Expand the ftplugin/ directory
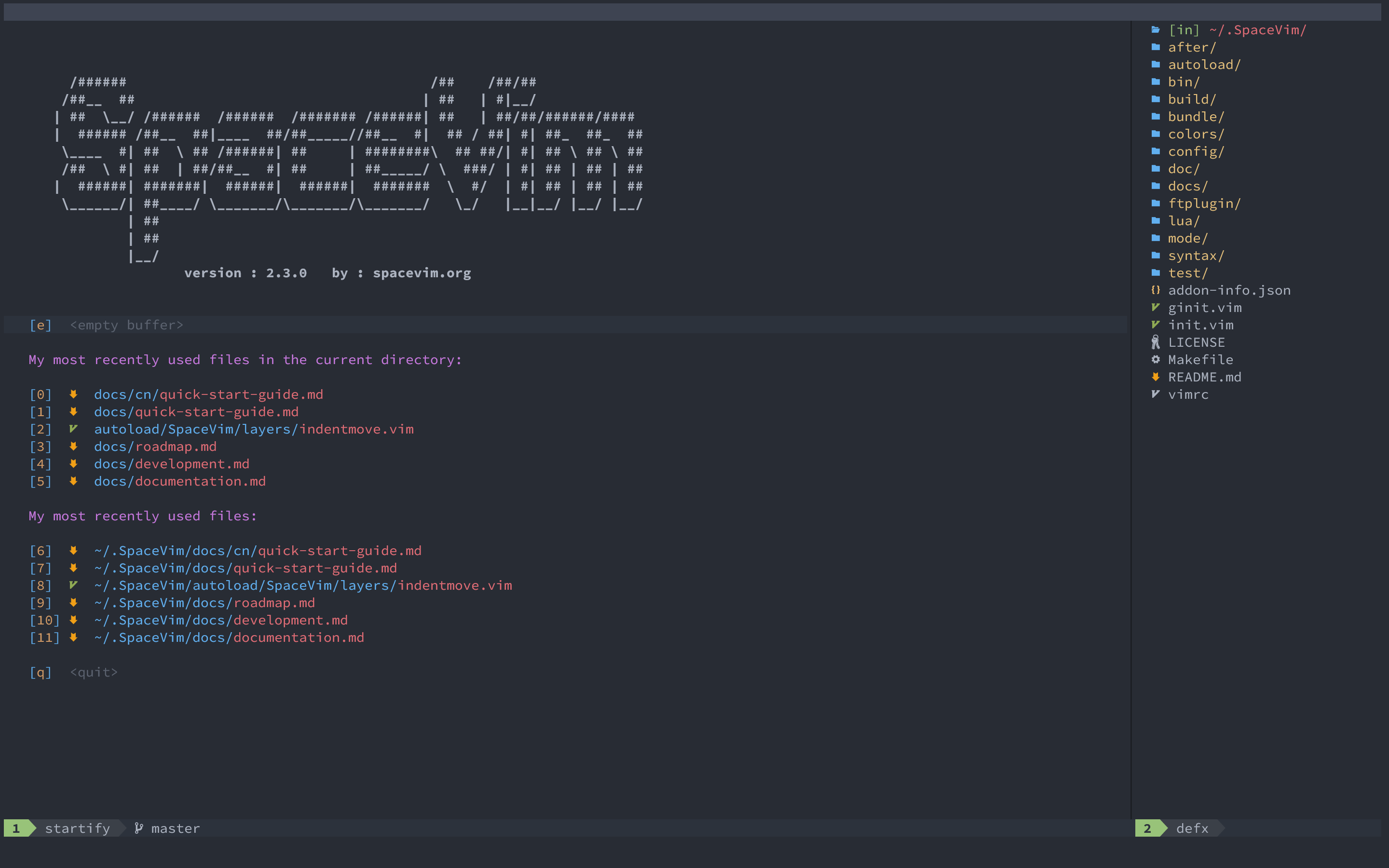Viewport: 1389px width, 868px height. (1204, 204)
